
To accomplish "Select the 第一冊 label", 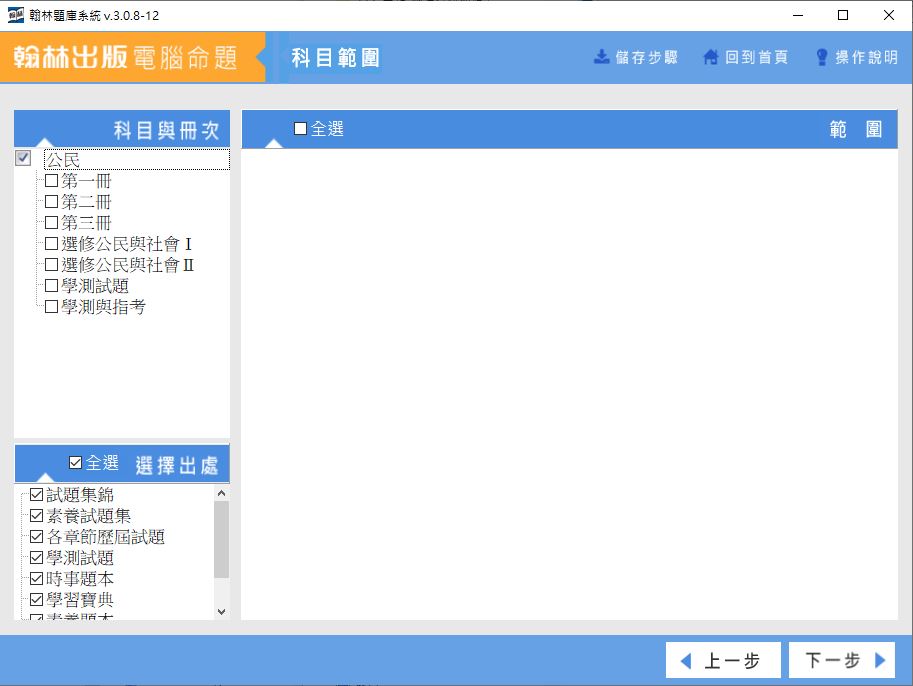I will (86, 181).
